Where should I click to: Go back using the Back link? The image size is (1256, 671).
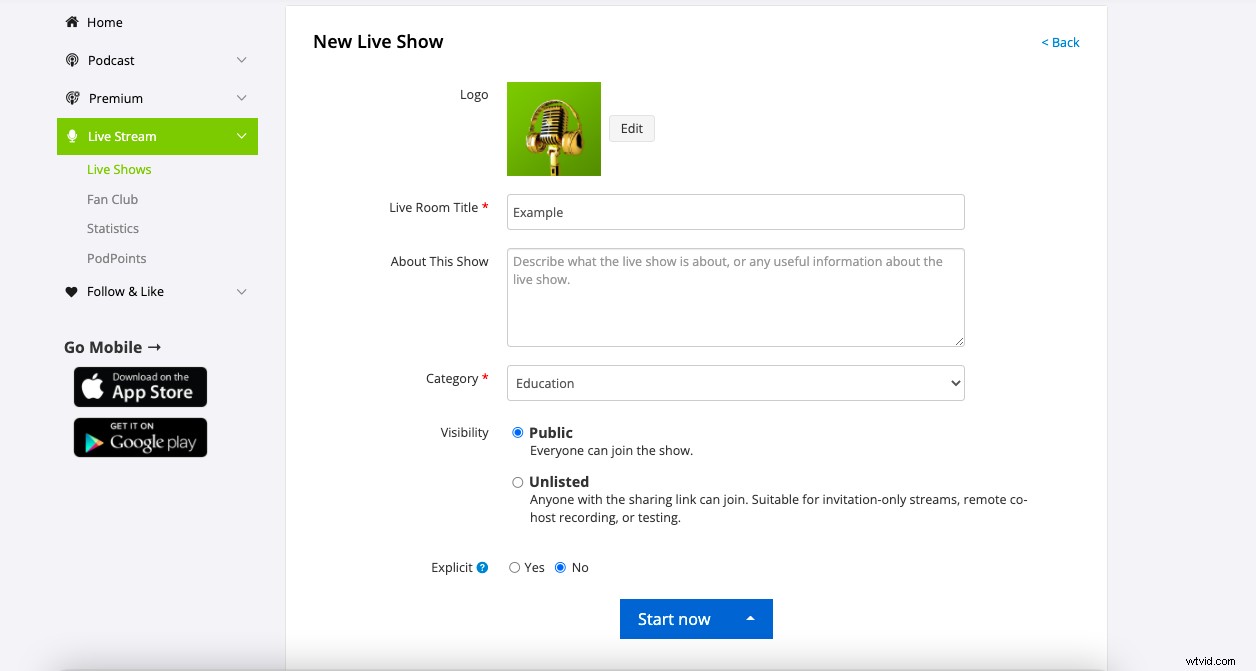pyautogui.click(x=1059, y=42)
